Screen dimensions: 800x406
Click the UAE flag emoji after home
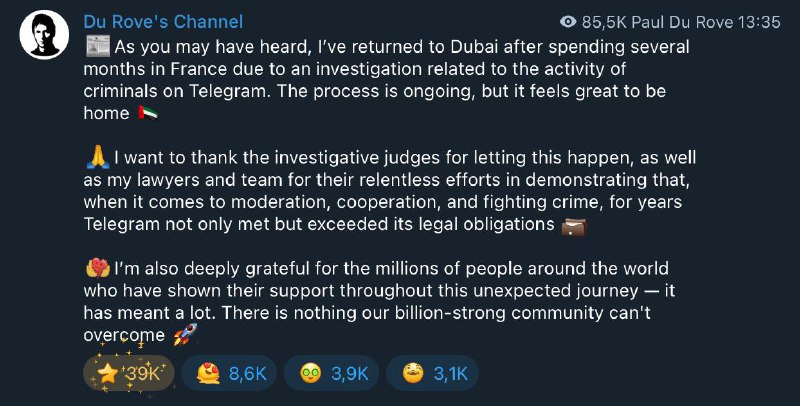148,113
